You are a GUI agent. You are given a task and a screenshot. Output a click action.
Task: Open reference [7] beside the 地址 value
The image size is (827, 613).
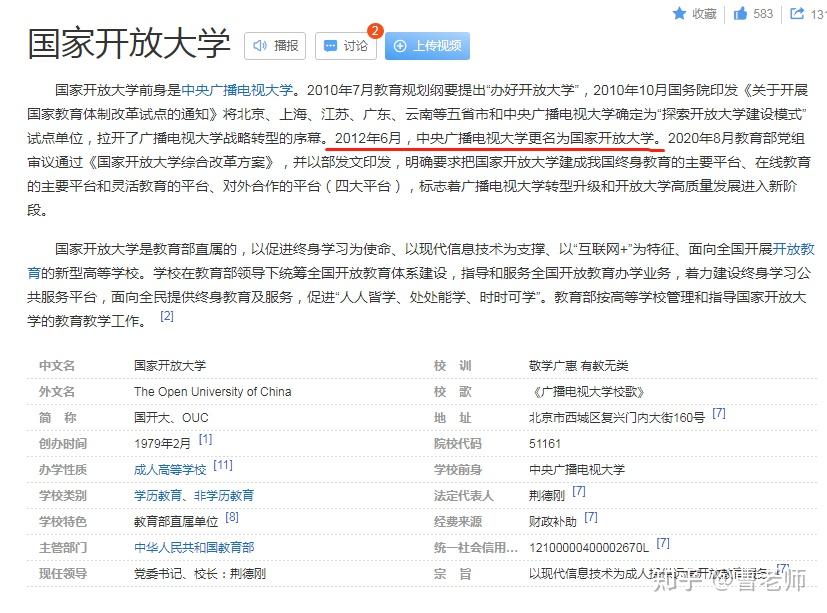pyautogui.click(x=719, y=413)
